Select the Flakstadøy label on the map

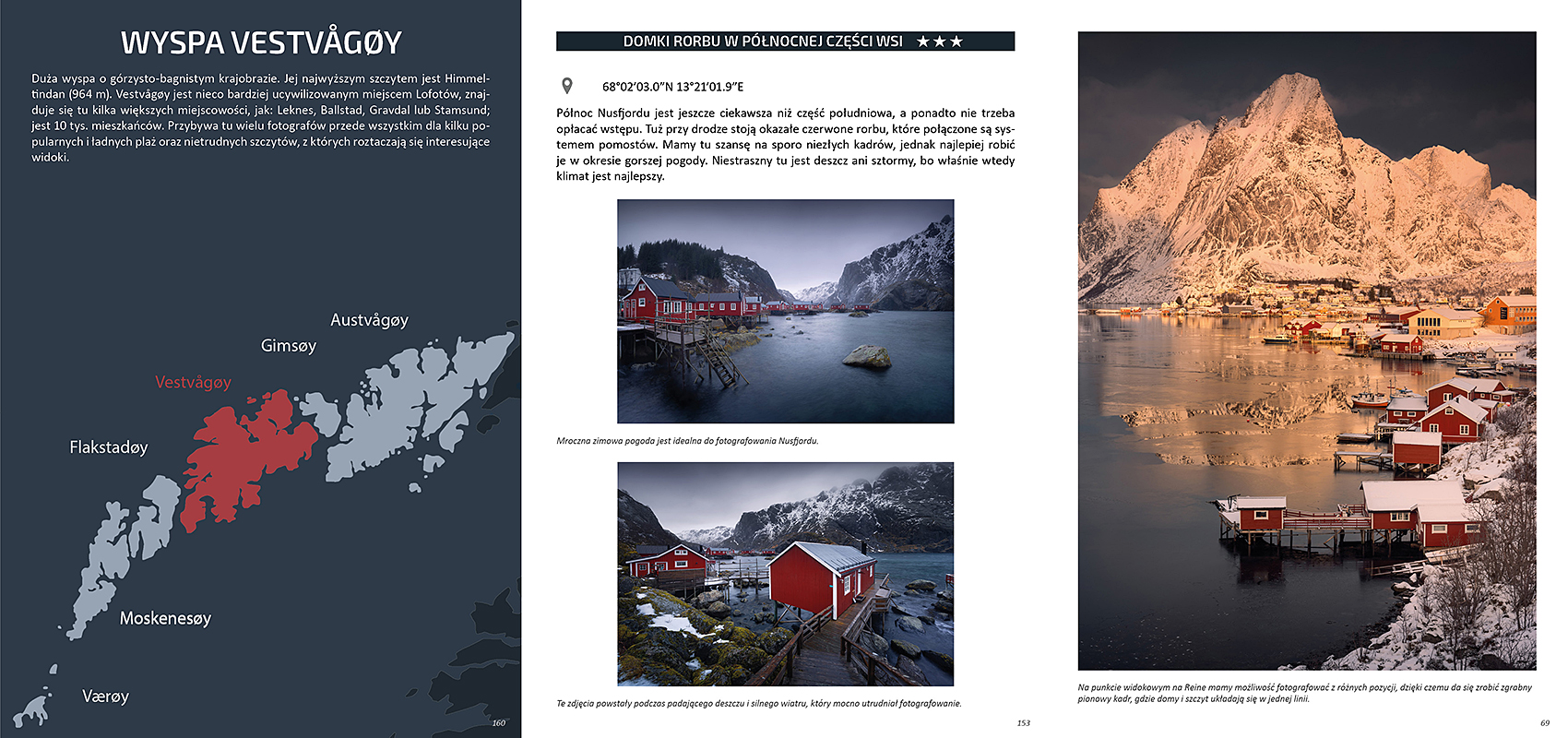[108, 447]
